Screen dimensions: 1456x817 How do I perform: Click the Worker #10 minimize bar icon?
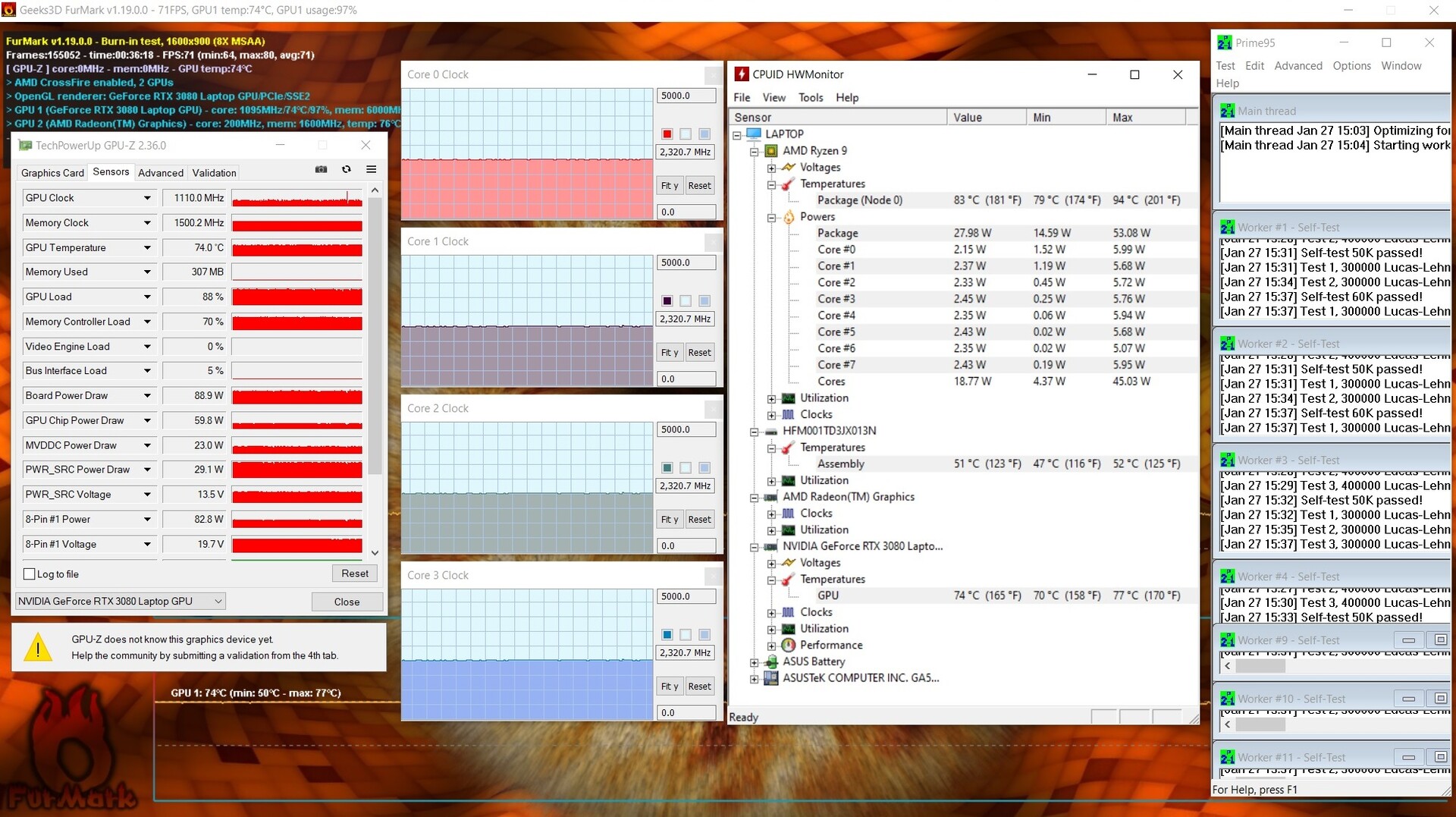point(1408,698)
